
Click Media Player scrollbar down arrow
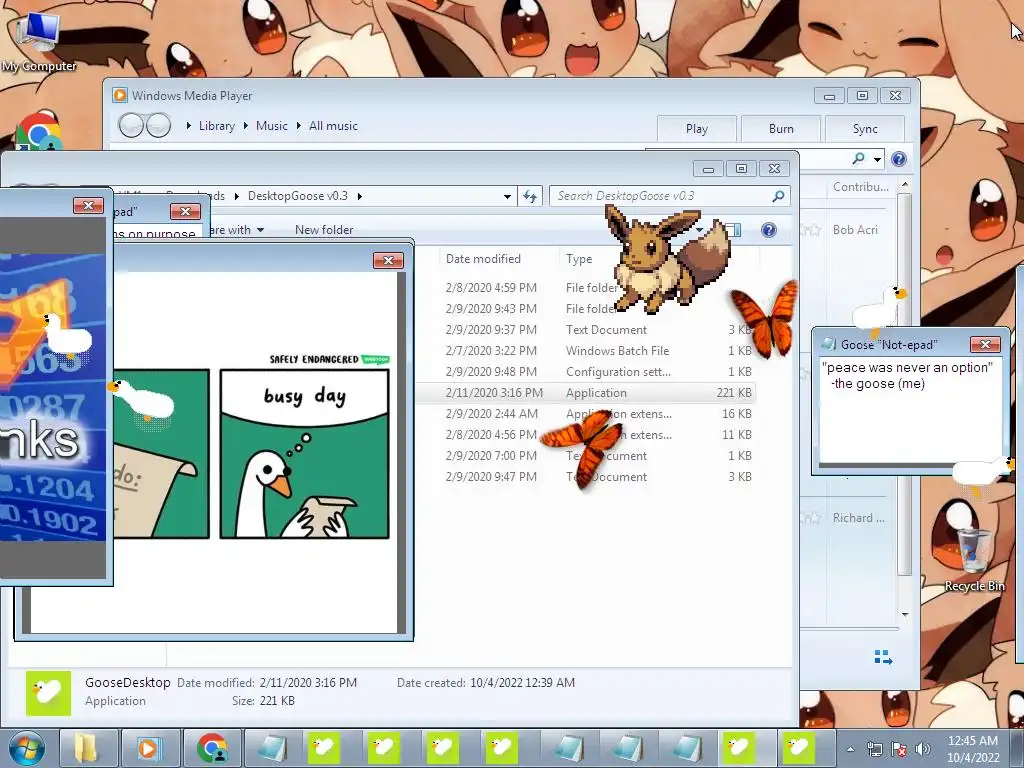[x=904, y=615]
